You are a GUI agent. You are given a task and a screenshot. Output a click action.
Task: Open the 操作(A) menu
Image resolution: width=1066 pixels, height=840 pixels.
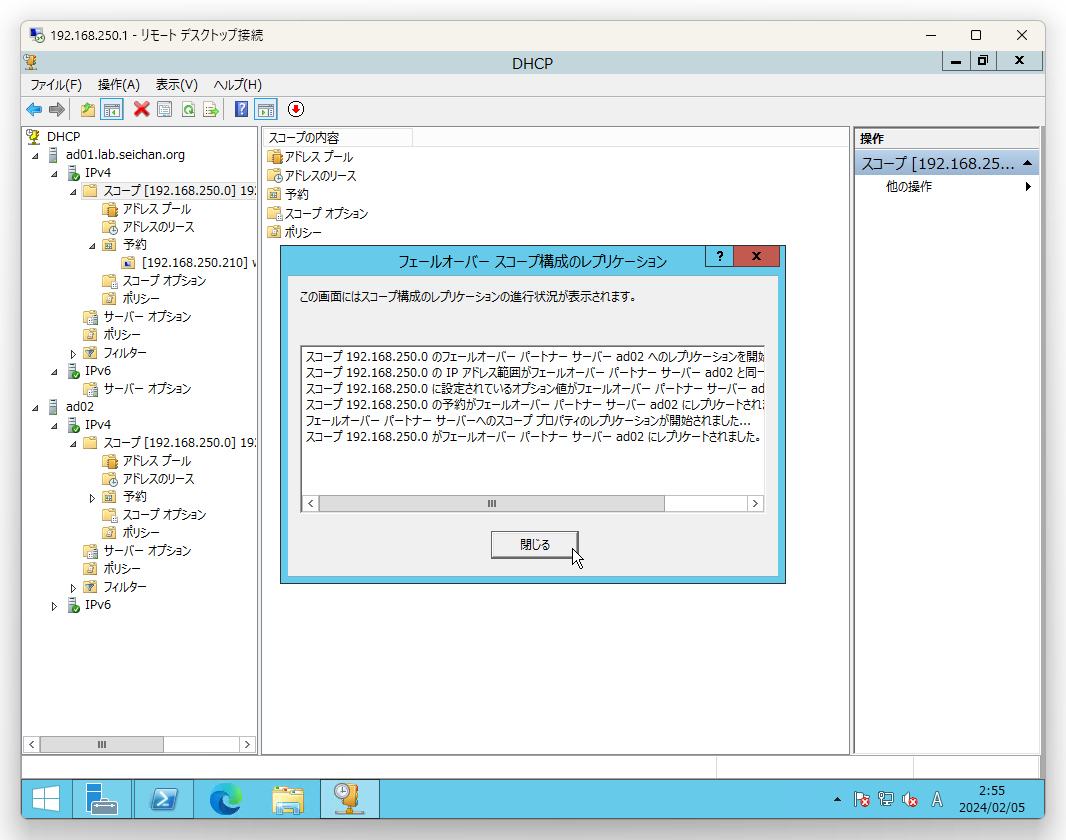[119, 84]
